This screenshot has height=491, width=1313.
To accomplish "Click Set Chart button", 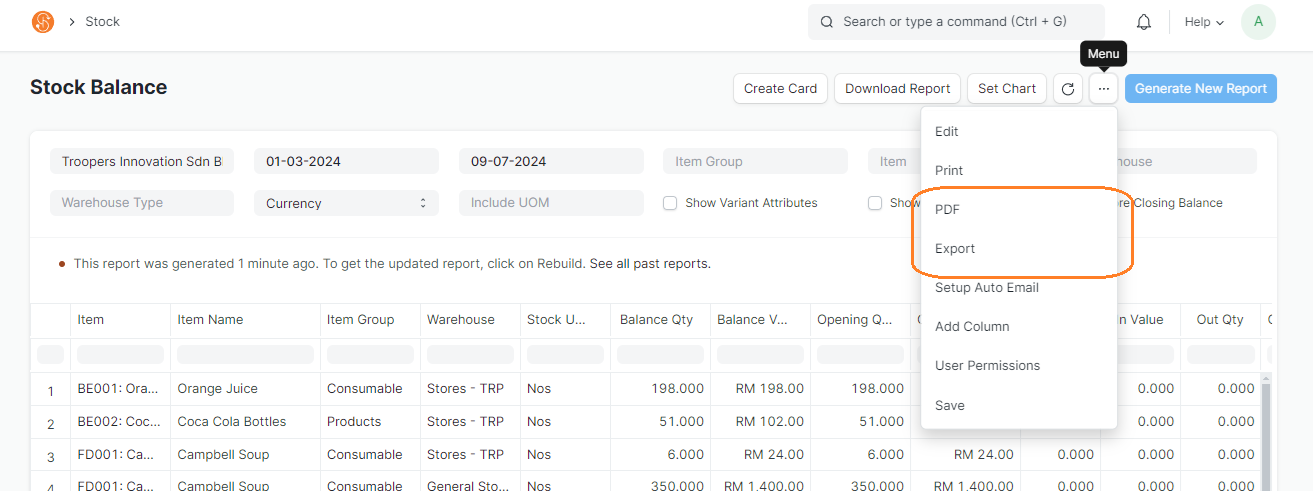I will (1007, 88).
